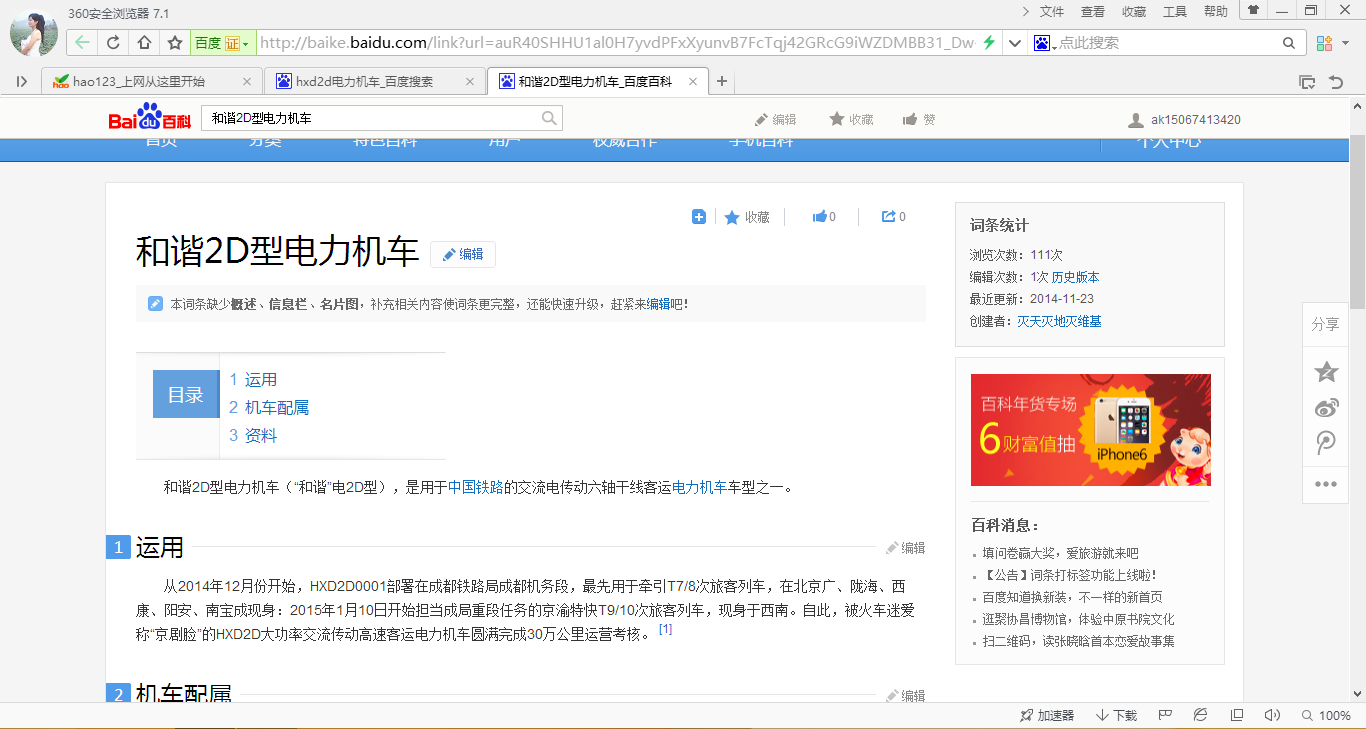
Task: Open the 文件 menu
Action: [1052, 11]
